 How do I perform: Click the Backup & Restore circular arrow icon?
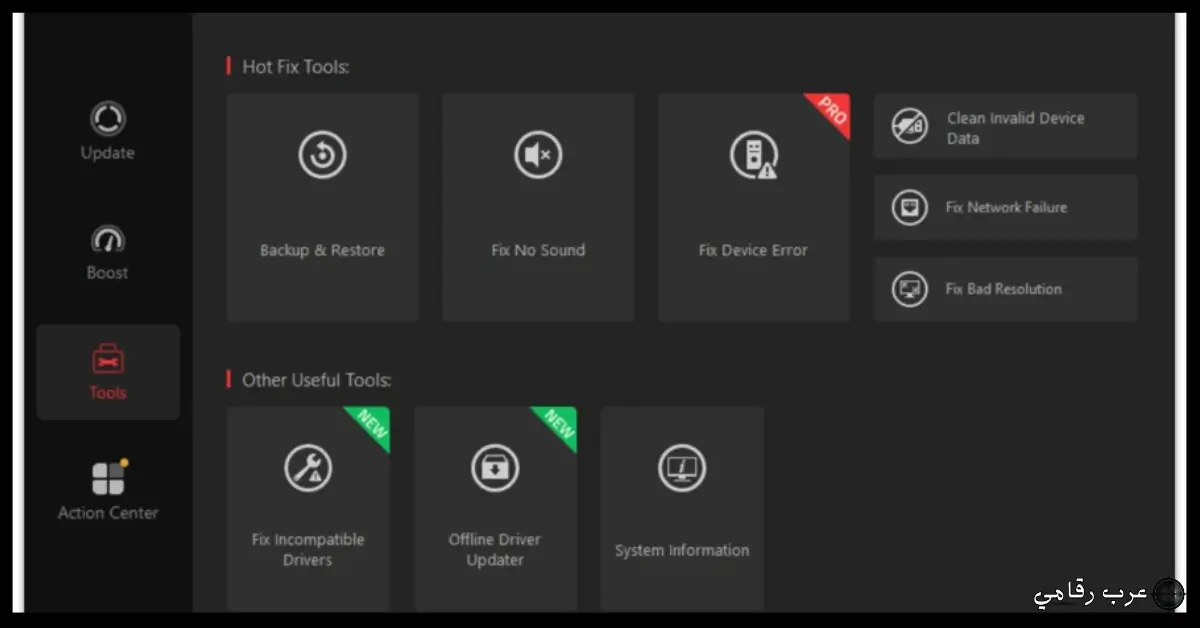(x=322, y=154)
